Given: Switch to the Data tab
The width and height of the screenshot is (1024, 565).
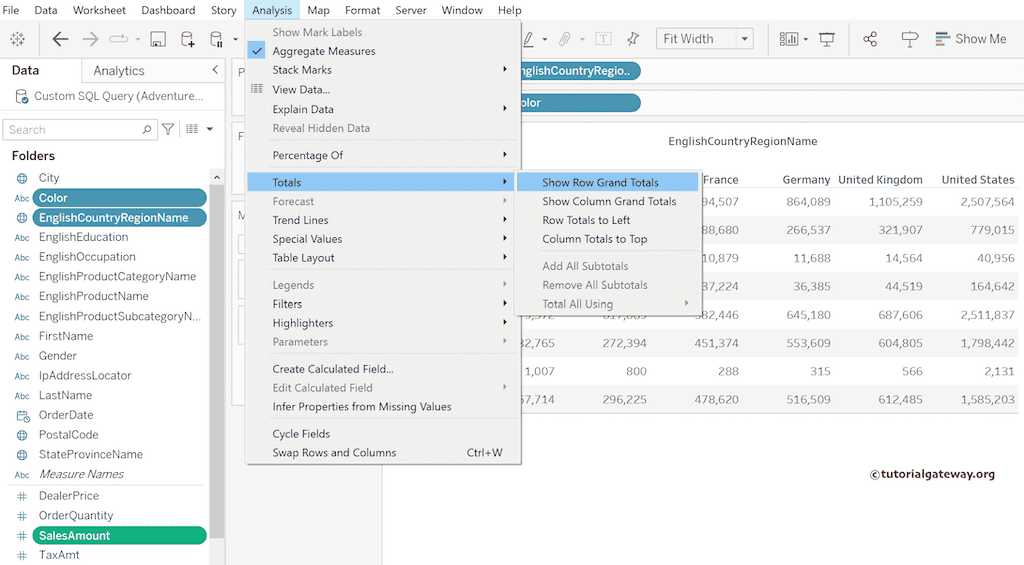Looking at the screenshot, I should (x=25, y=70).
